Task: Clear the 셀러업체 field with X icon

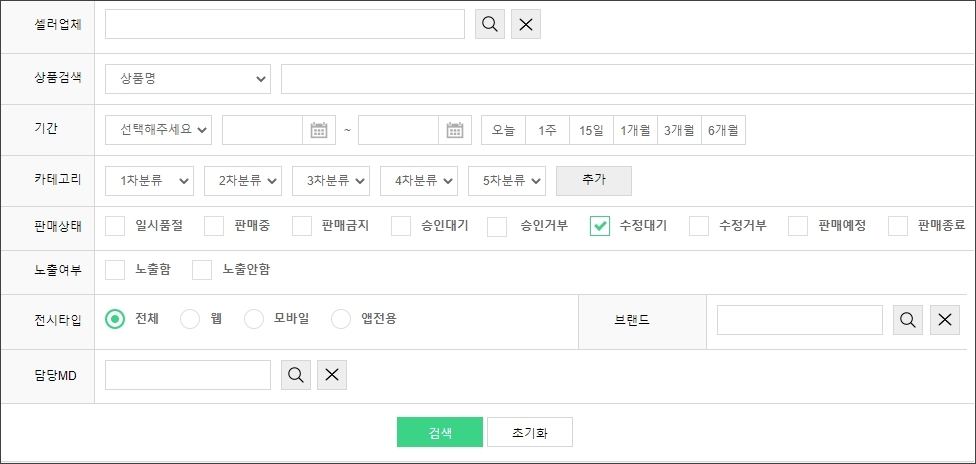Action: [x=526, y=25]
